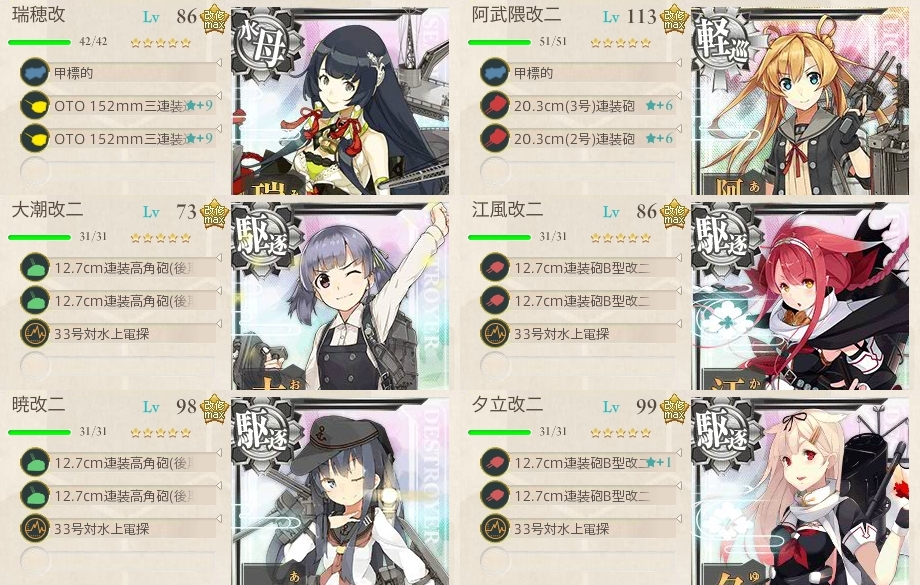Click the 暁改二 ship name
The width and height of the screenshot is (920, 585).
pyautogui.click(x=38, y=404)
